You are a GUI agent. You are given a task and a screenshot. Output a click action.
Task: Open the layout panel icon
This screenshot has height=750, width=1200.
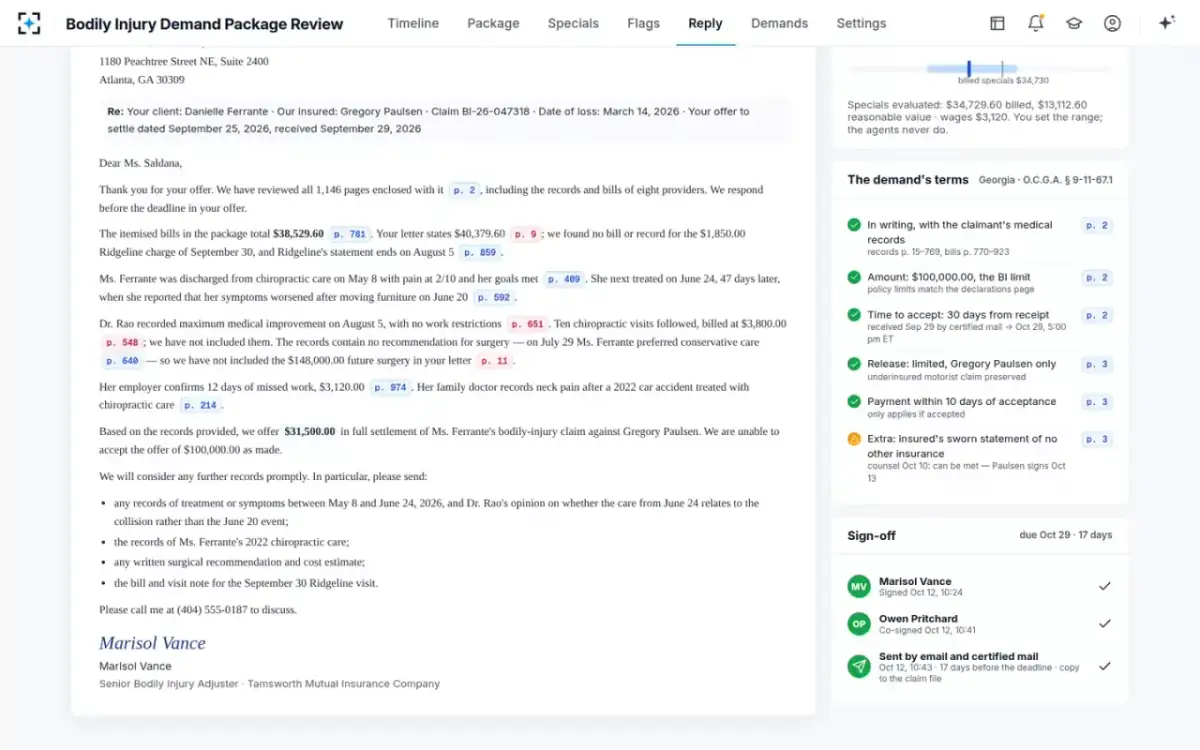[997, 23]
